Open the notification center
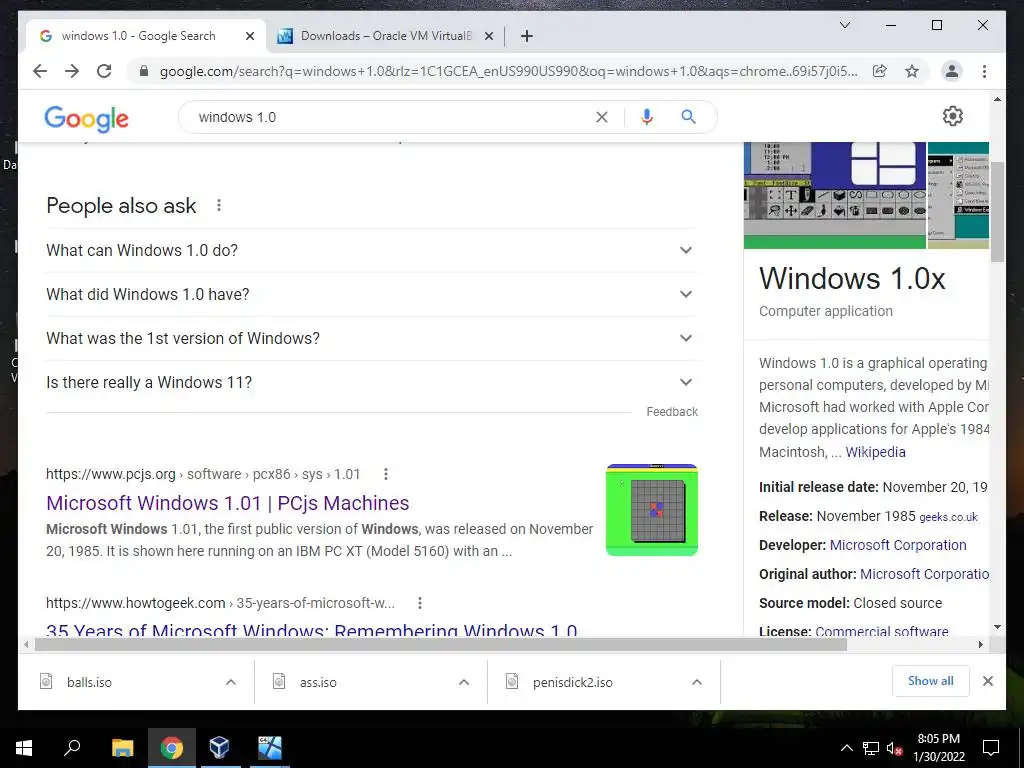 (x=991, y=748)
